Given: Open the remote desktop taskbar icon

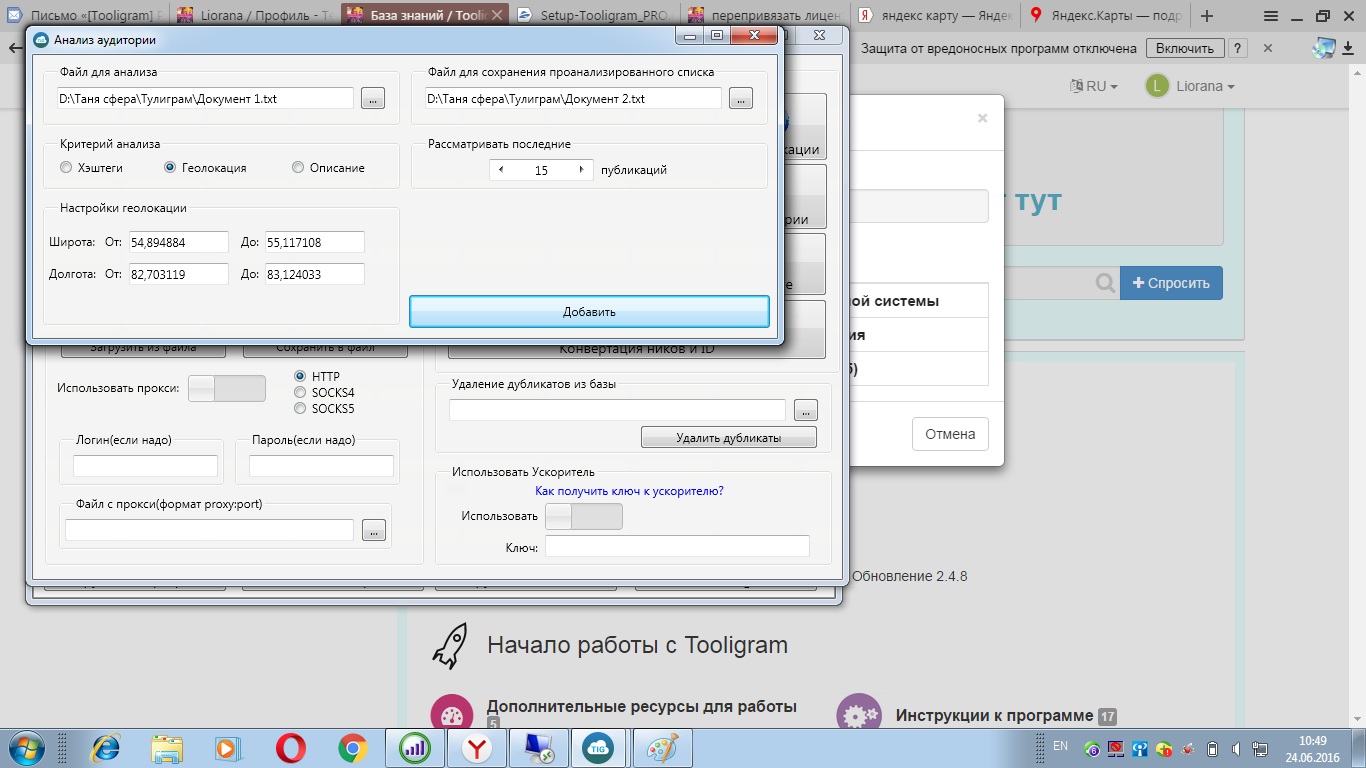Looking at the screenshot, I should tap(539, 748).
